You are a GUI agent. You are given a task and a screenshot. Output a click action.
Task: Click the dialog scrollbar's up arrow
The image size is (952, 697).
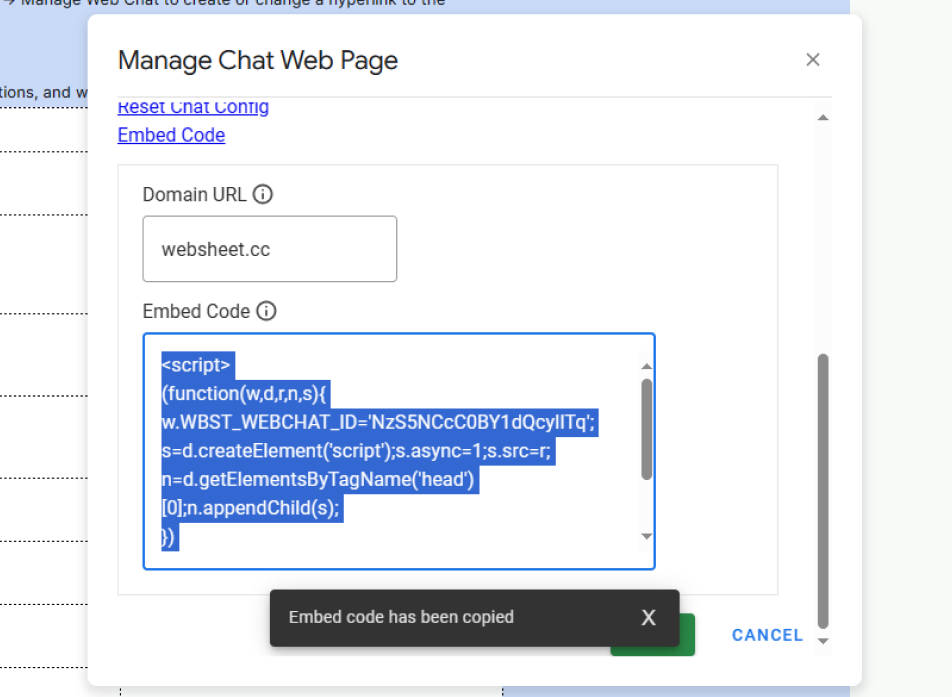822,115
